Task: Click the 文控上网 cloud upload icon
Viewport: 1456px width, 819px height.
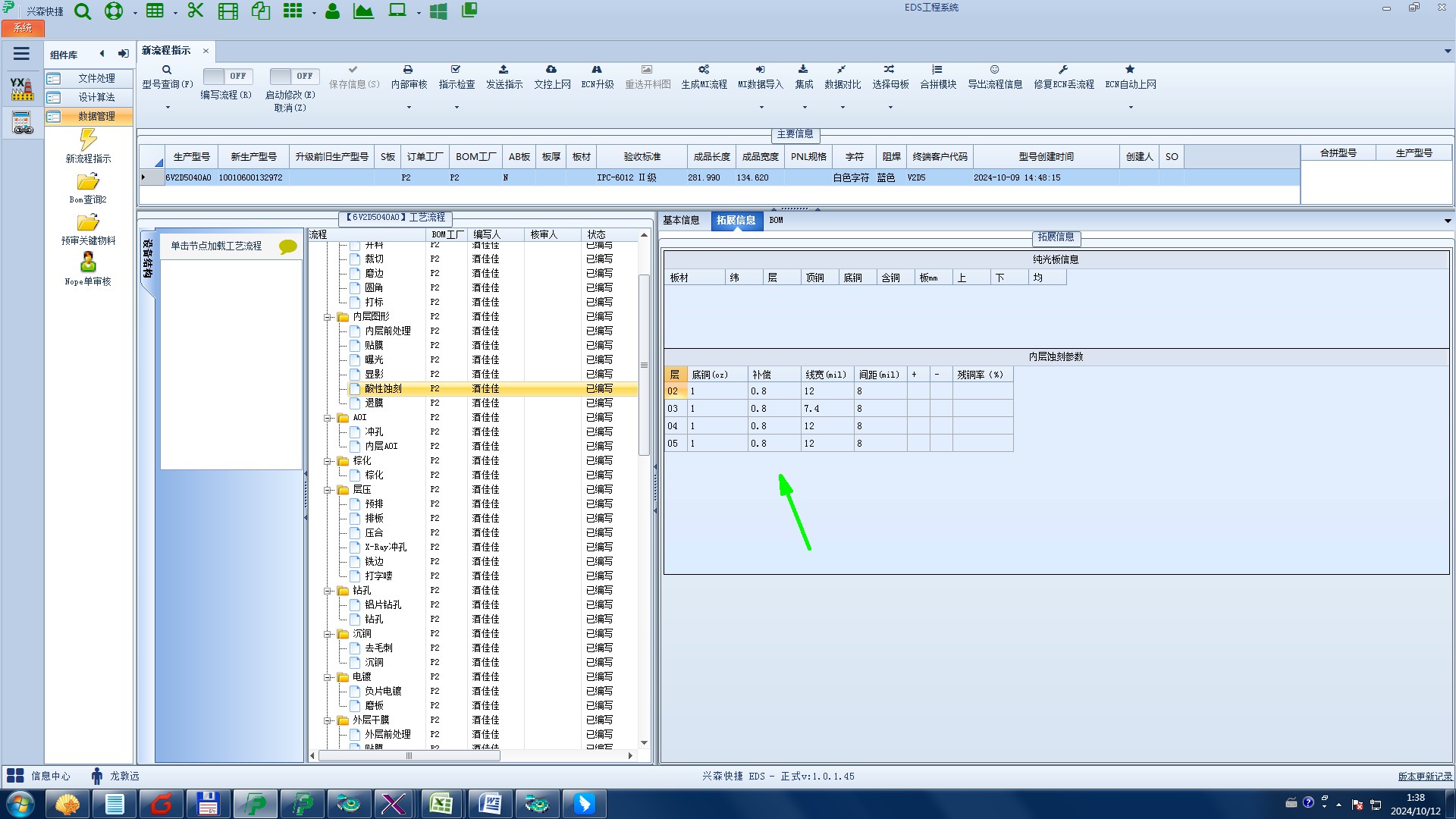Action: click(x=551, y=70)
